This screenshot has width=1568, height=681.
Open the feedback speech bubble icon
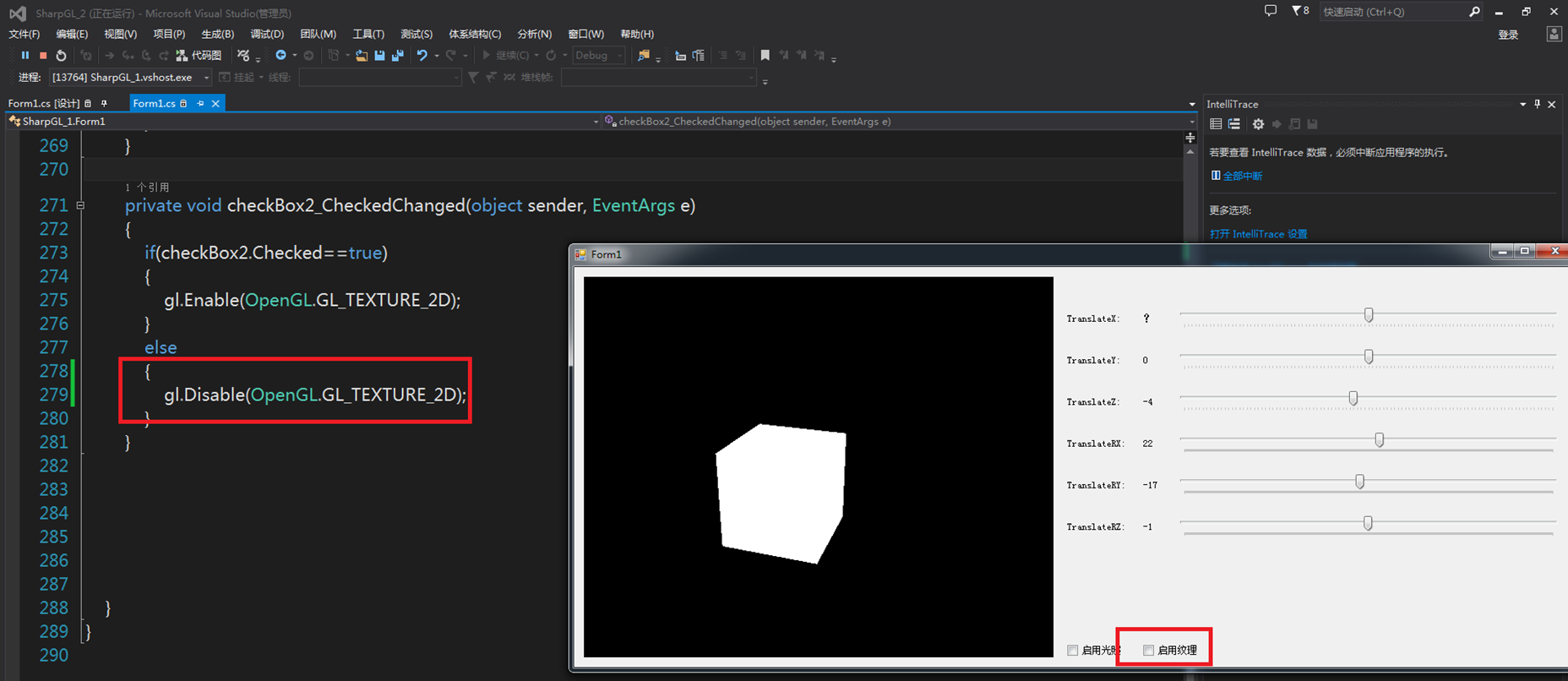[x=1270, y=11]
